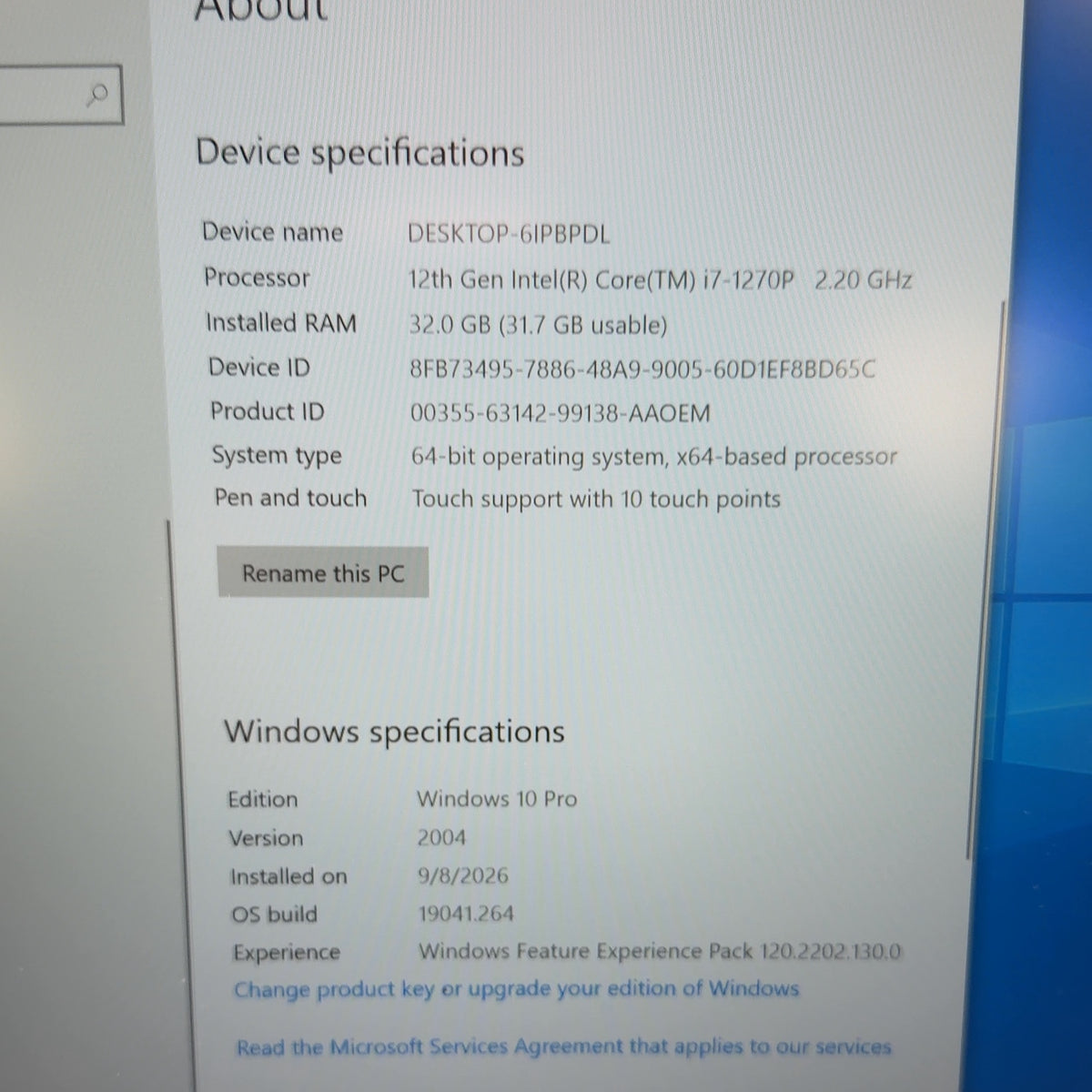Image resolution: width=1092 pixels, height=1092 pixels.
Task: Select the installed on date 9/8/2026
Action: [x=462, y=876]
